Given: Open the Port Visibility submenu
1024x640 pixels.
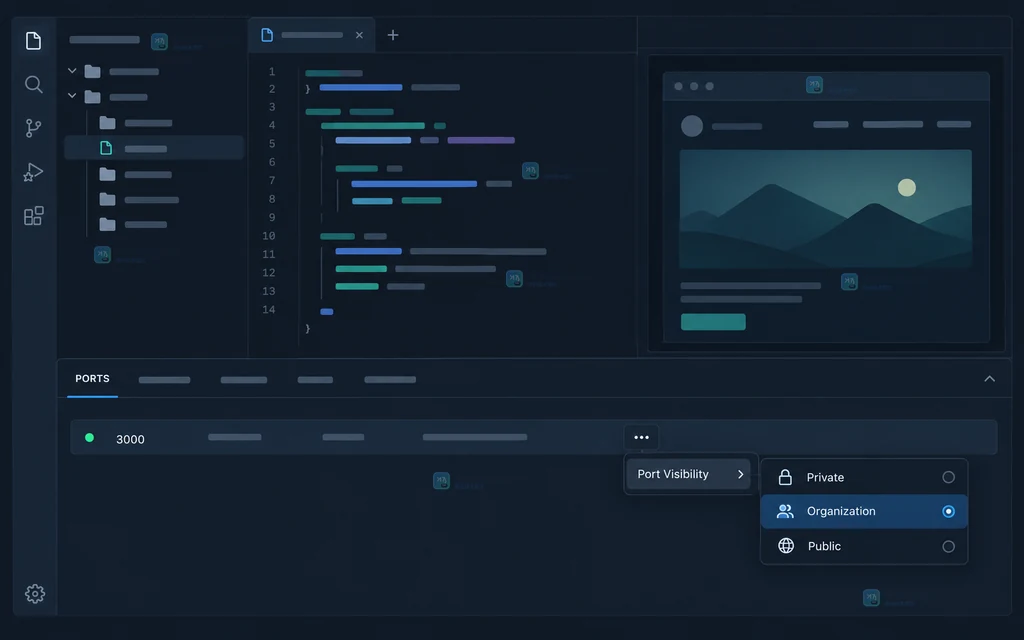Looking at the screenshot, I should pyautogui.click(x=688, y=474).
